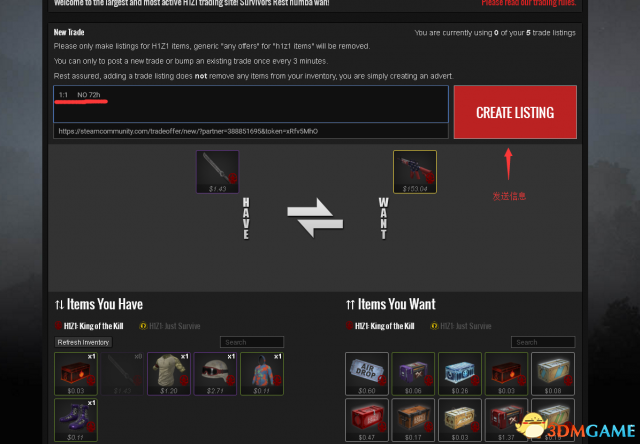
Task: Select H1Z1: King of the Kill under Items You Want
Action: point(380,326)
